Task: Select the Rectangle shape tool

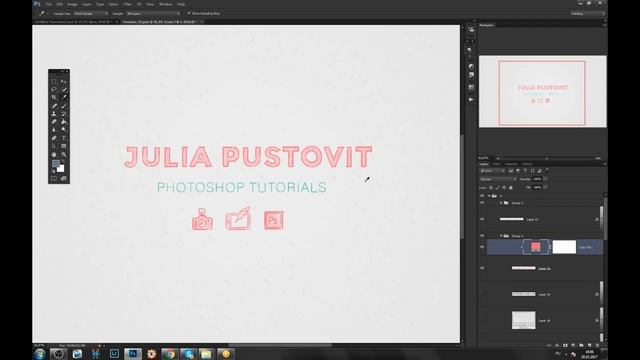Action: coord(64,146)
